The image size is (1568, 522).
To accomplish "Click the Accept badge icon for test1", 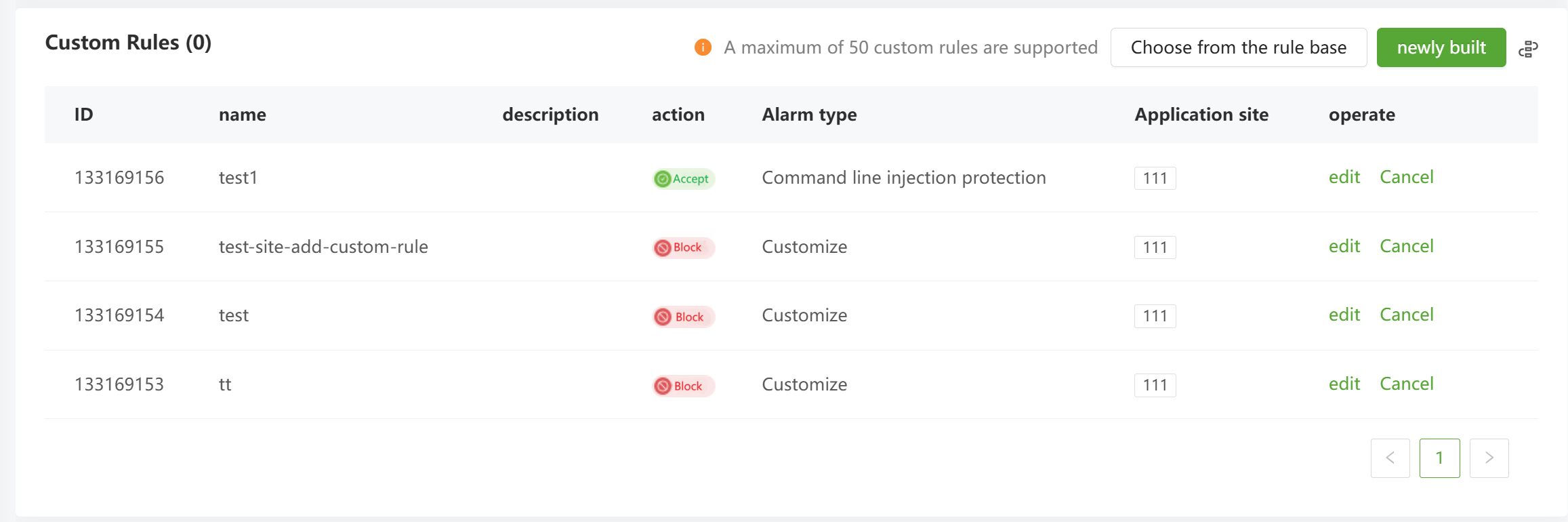I will 662,179.
